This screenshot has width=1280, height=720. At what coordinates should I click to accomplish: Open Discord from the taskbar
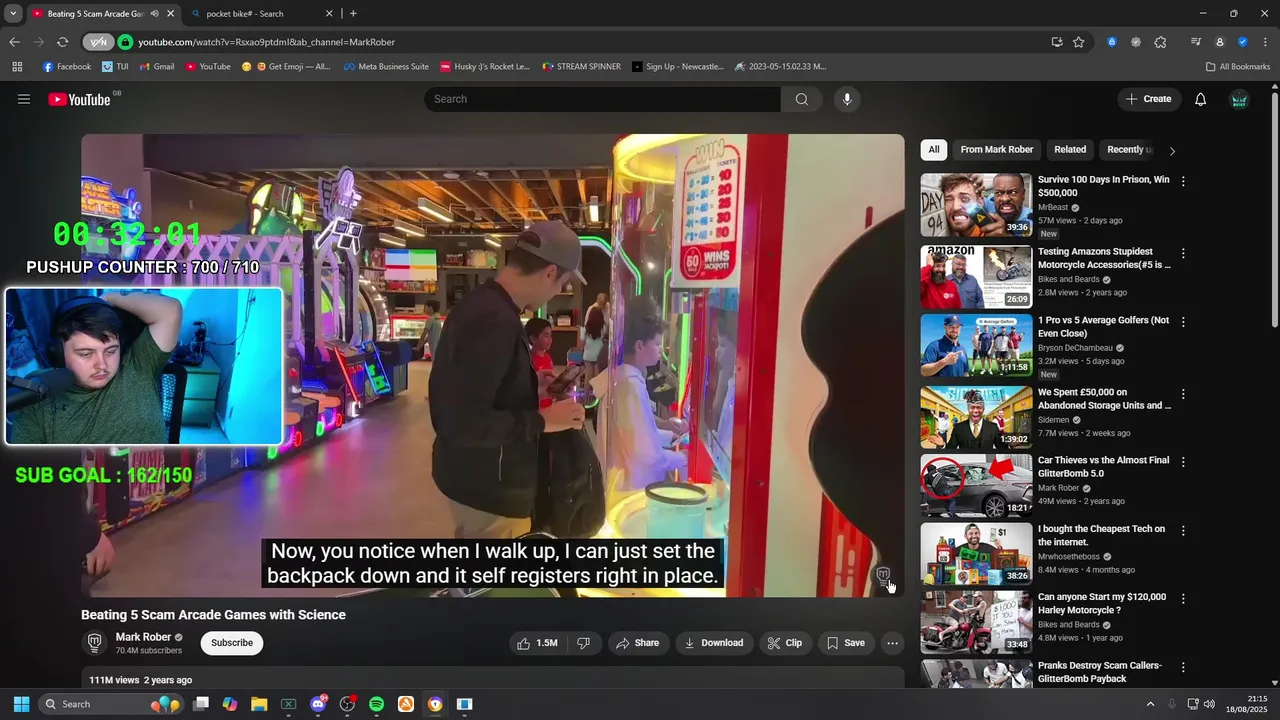[x=318, y=704]
